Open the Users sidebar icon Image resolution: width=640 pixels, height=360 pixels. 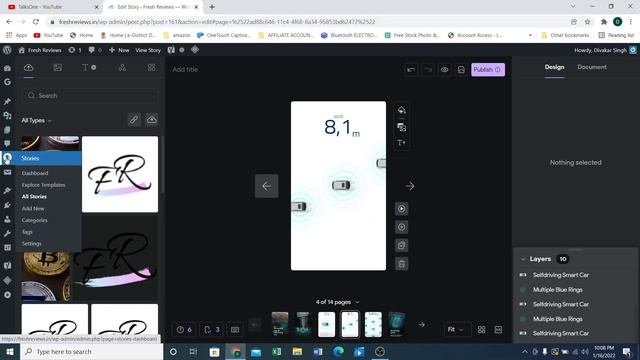(7, 219)
